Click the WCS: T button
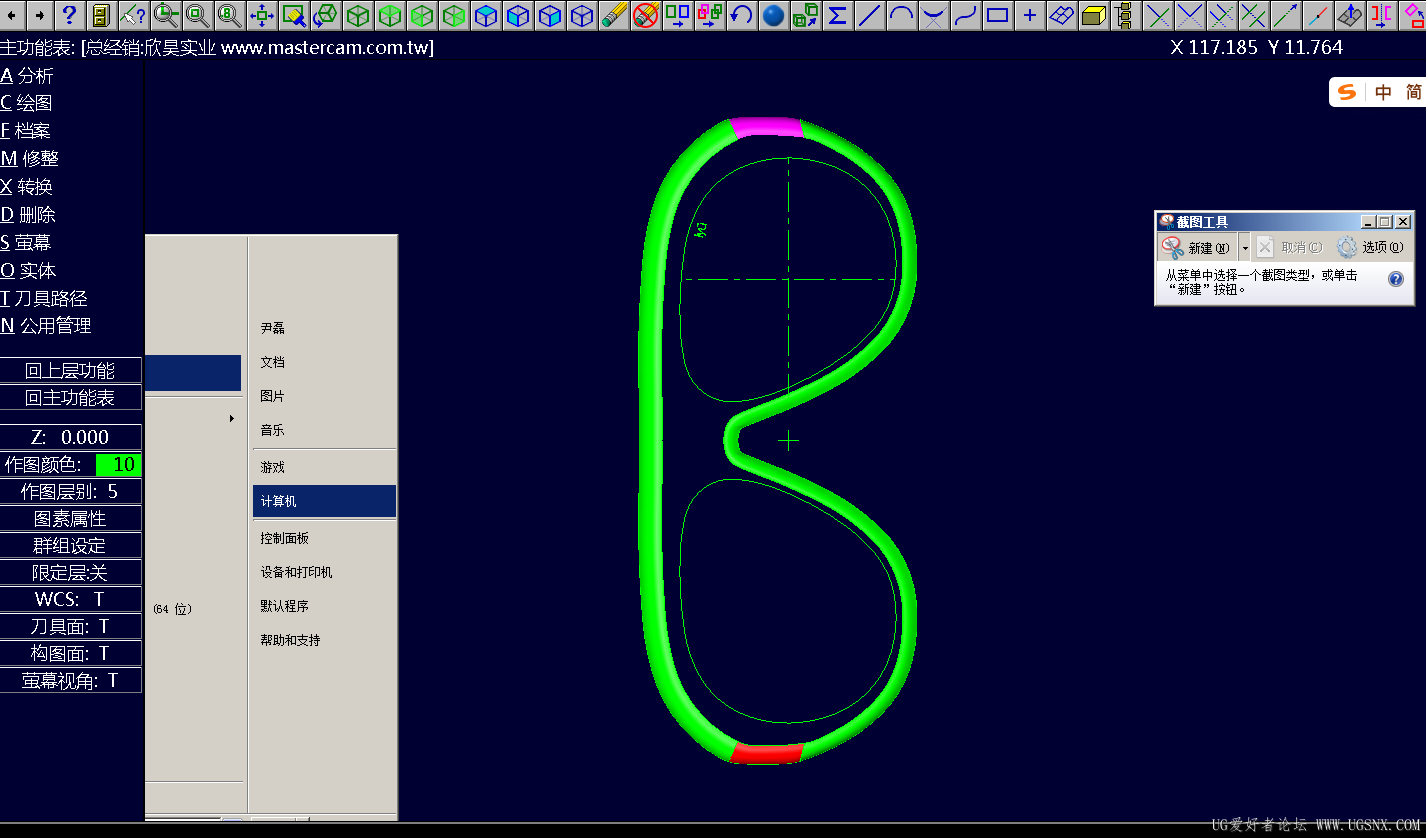The image size is (1426, 838). 70,599
